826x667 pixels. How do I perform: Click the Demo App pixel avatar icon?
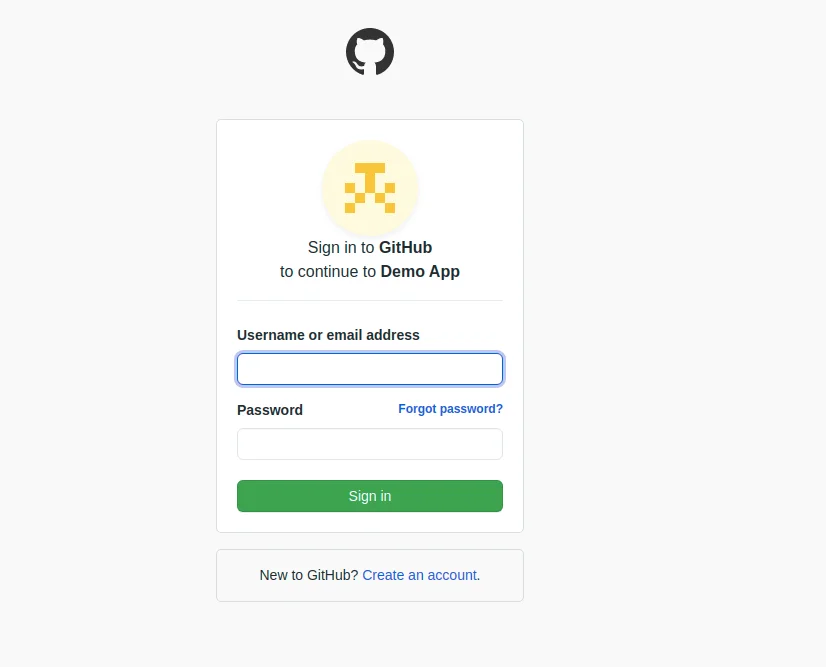[370, 188]
